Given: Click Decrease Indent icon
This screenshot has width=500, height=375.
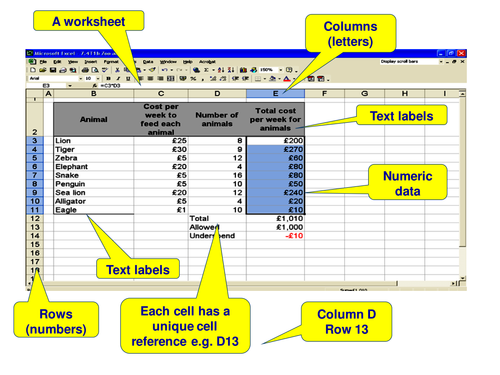Looking at the screenshot, I should click(236, 79).
